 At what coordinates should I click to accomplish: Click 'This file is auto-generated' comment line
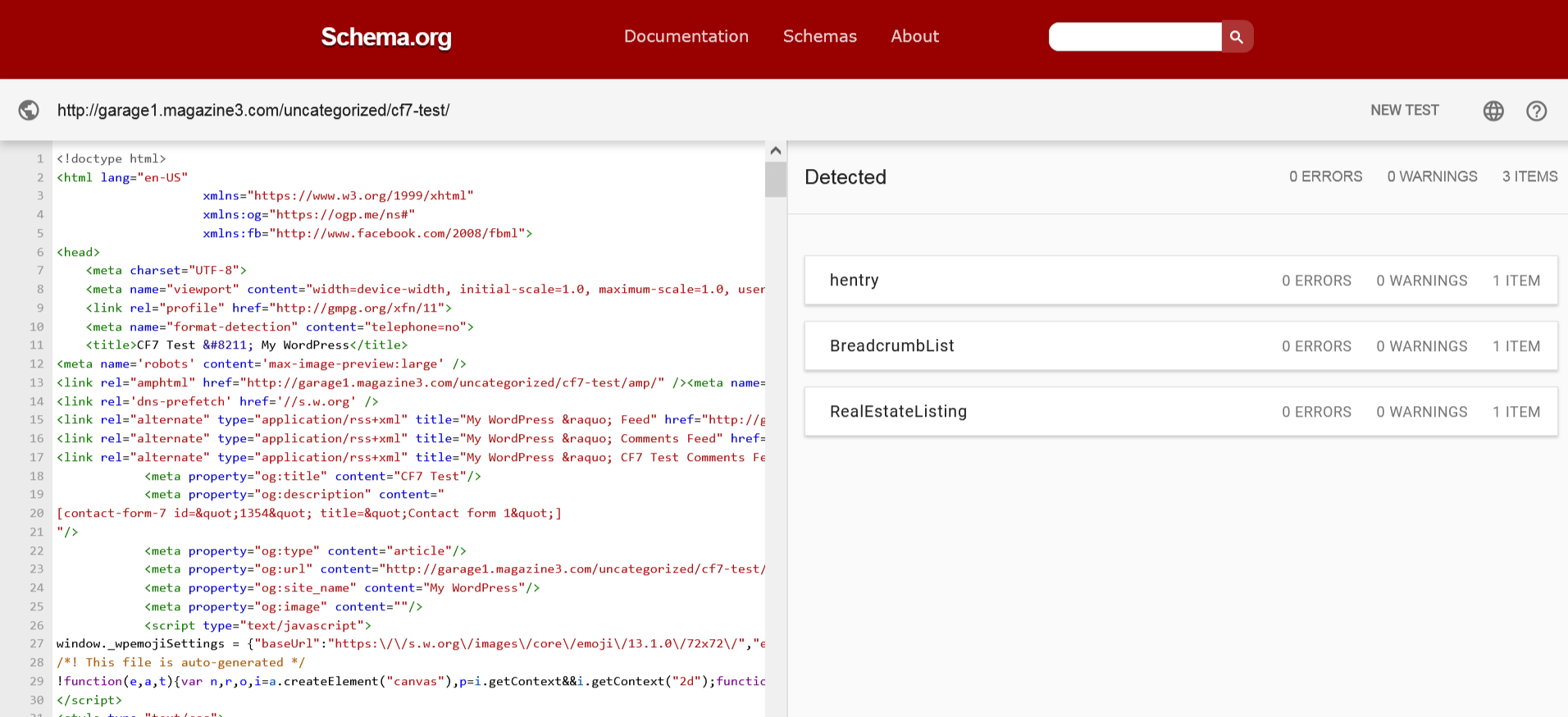pos(180,663)
